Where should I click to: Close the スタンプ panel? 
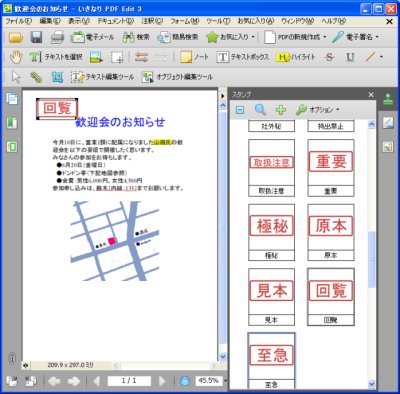371,95
